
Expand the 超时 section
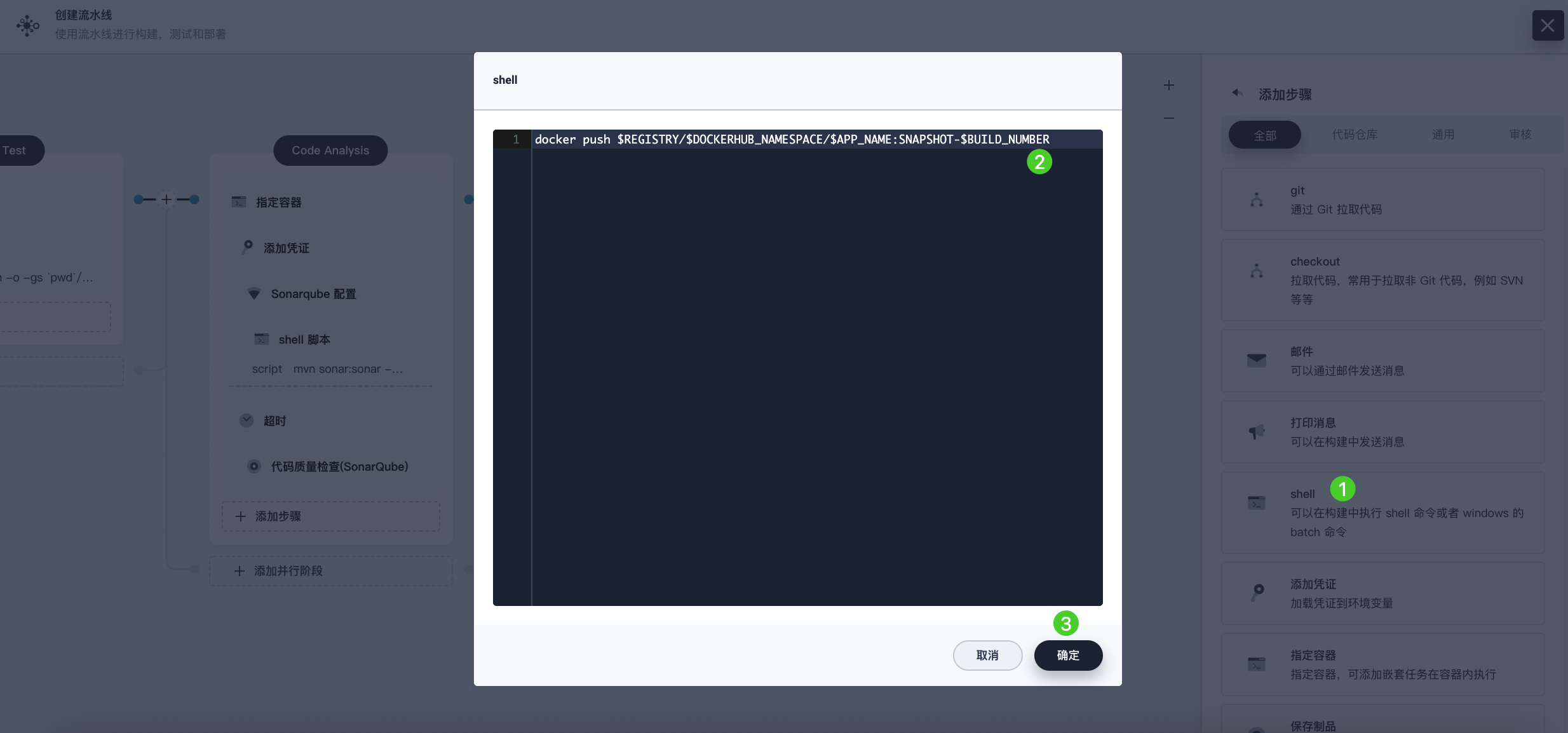[x=247, y=420]
